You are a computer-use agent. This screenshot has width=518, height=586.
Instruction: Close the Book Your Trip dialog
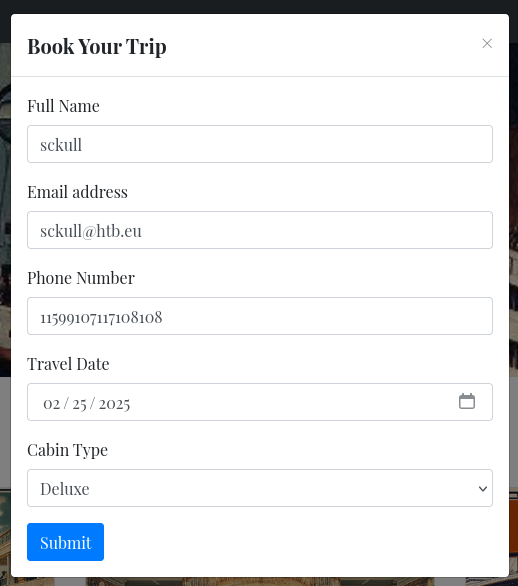click(487, 43)
